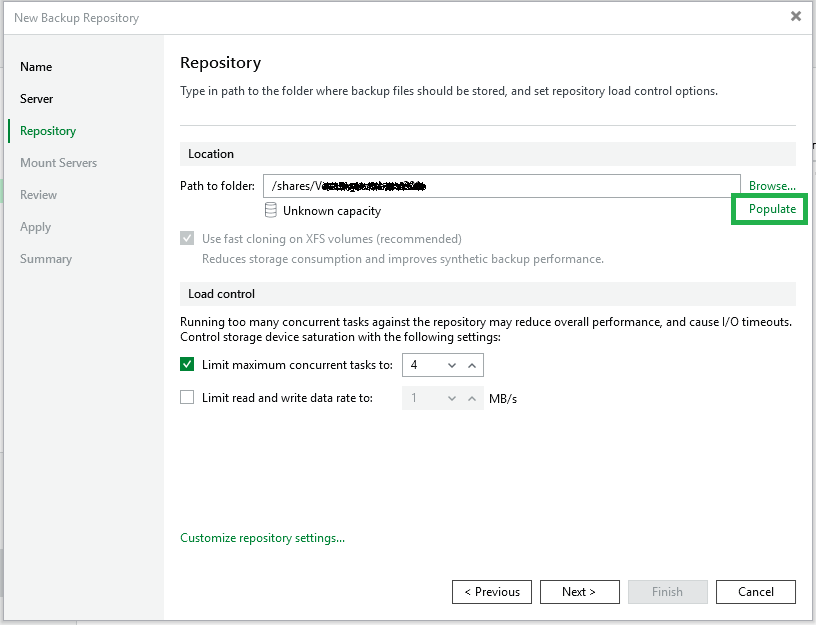Decrease the concurrent tasks value

point(452,366)
